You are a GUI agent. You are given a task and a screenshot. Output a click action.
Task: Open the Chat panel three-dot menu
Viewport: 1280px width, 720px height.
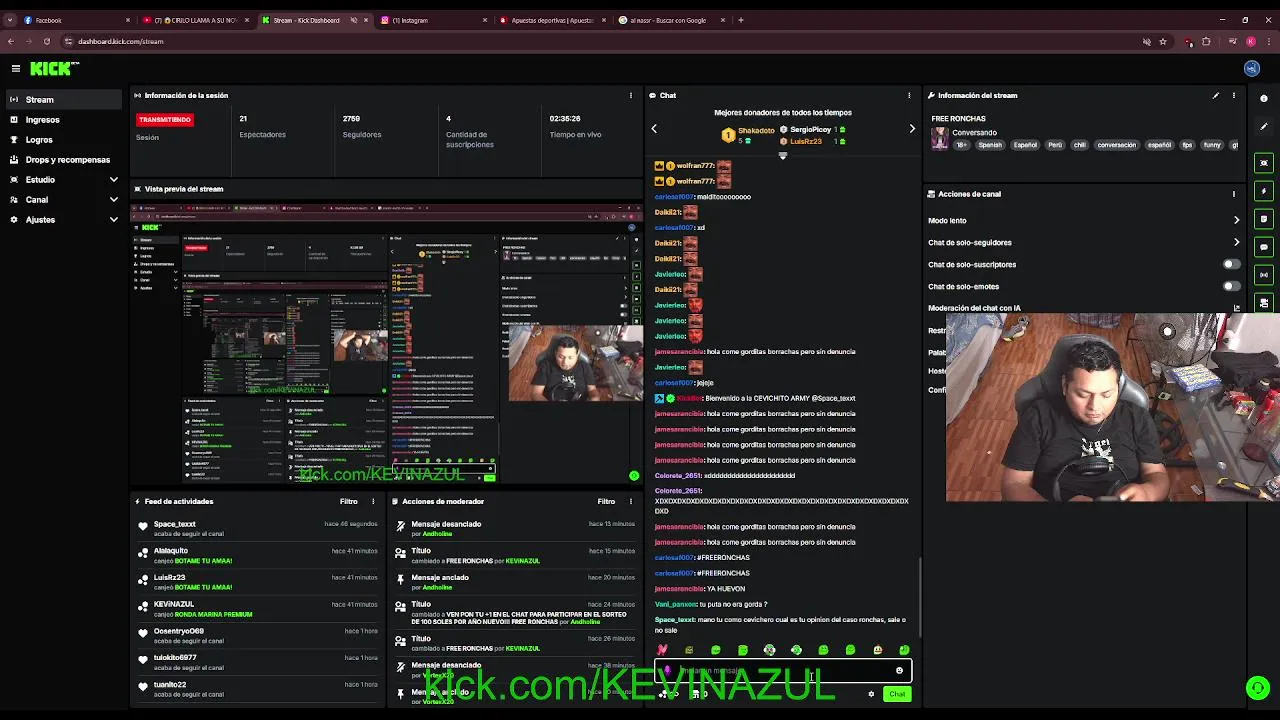(909, 96)
